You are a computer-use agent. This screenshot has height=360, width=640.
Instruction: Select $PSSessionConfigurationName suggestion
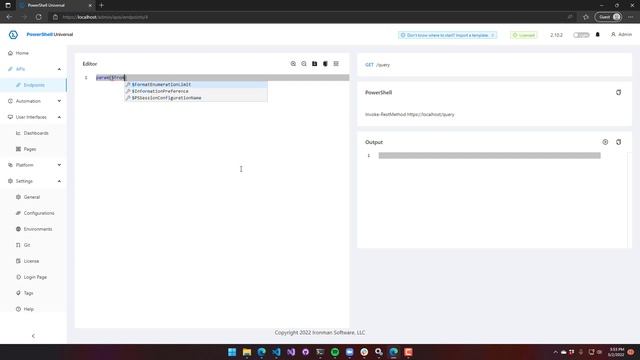pos(196,98)
